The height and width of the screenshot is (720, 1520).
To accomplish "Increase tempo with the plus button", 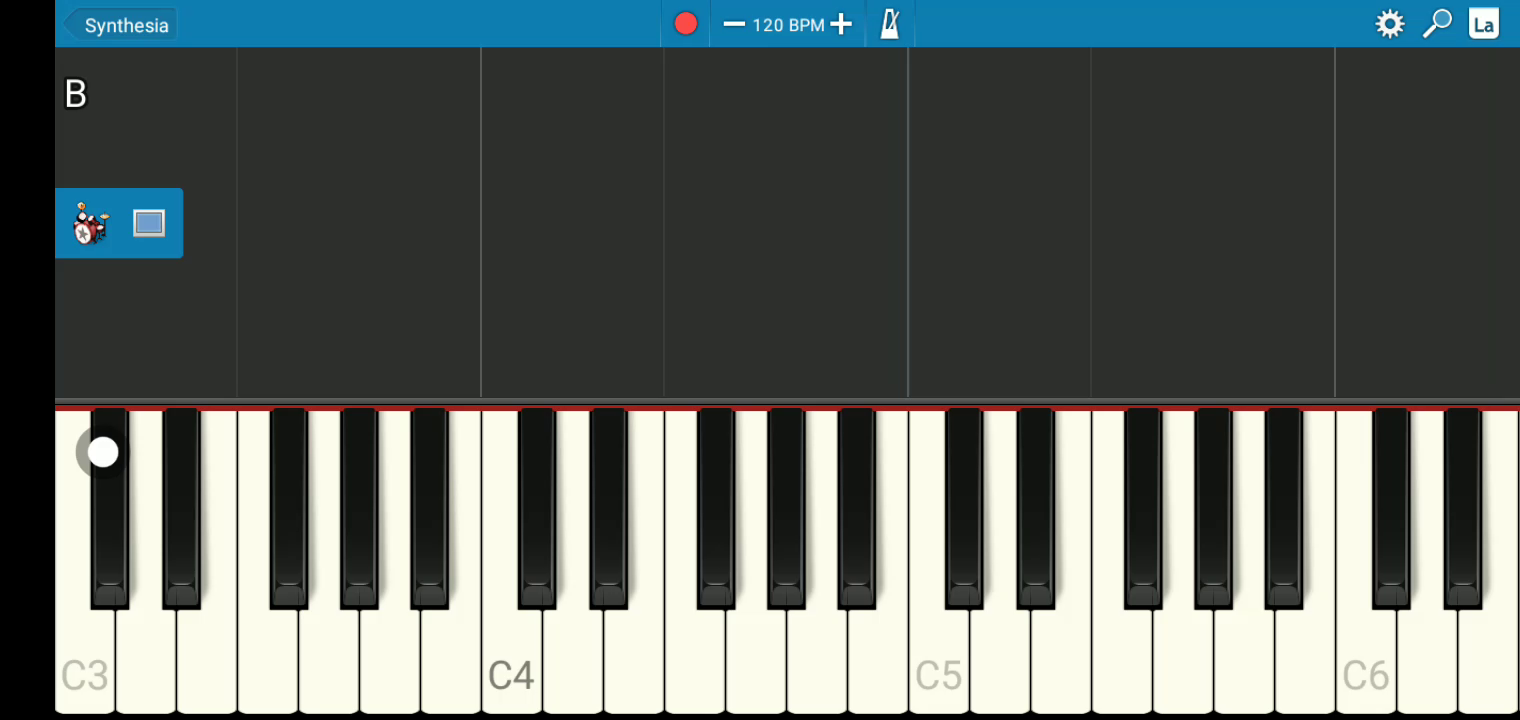I will [x=841, y=24].
